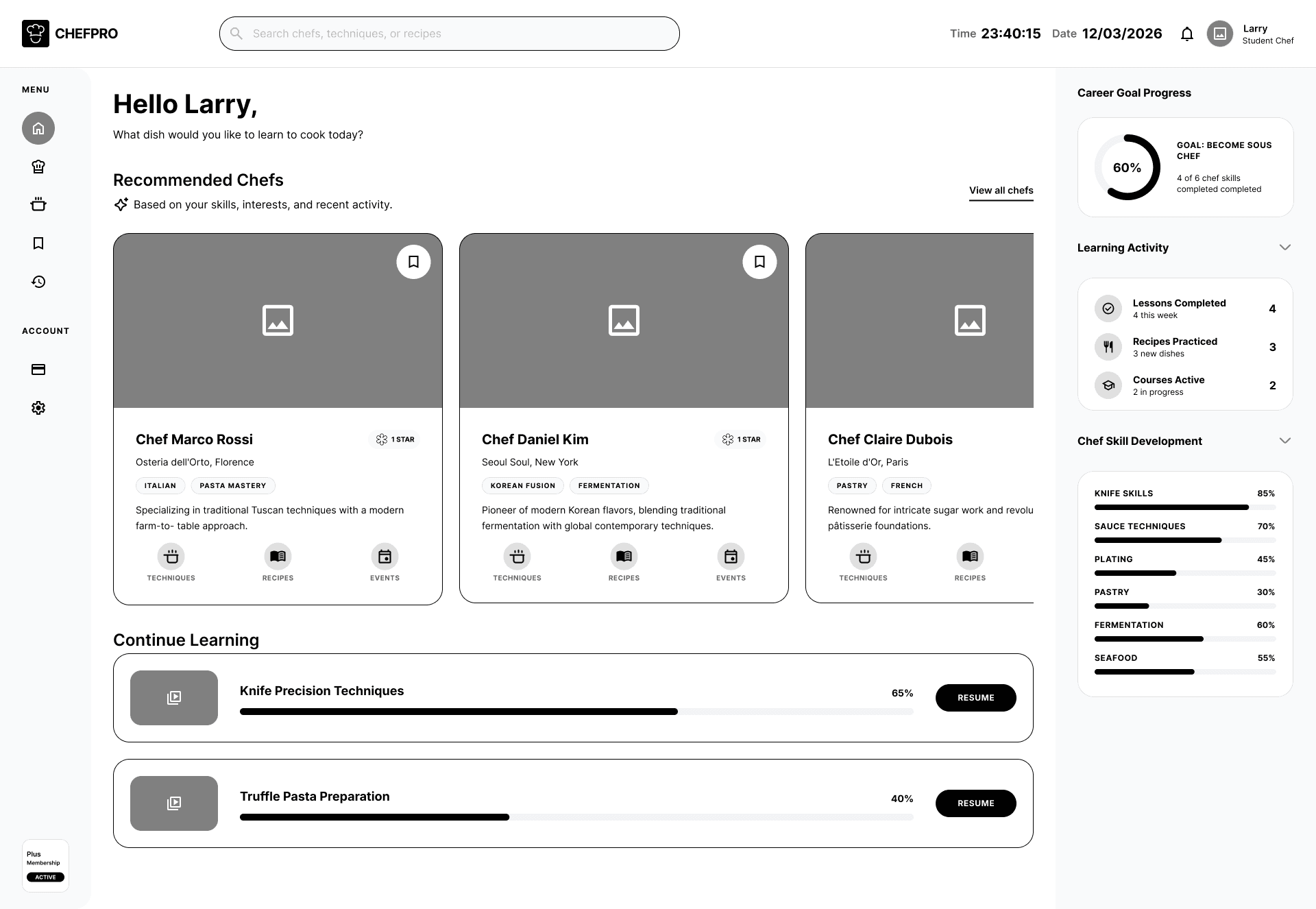Open Chef Daniel Kim's Events icon
1316x909 pixels.
click(731, 557)
